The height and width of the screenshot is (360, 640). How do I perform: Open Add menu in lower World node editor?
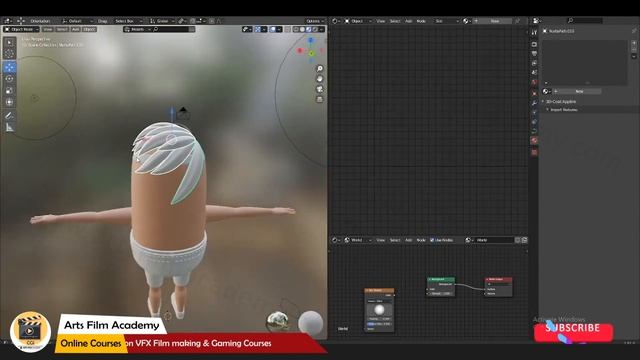409,240
